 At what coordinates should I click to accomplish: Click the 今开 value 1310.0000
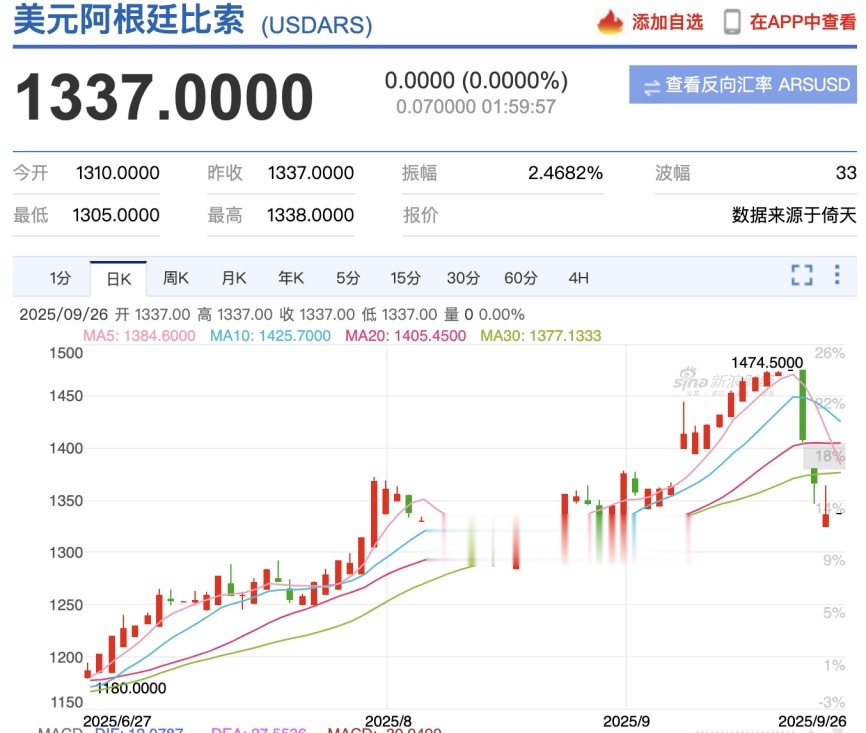click(x=118, y=173)
